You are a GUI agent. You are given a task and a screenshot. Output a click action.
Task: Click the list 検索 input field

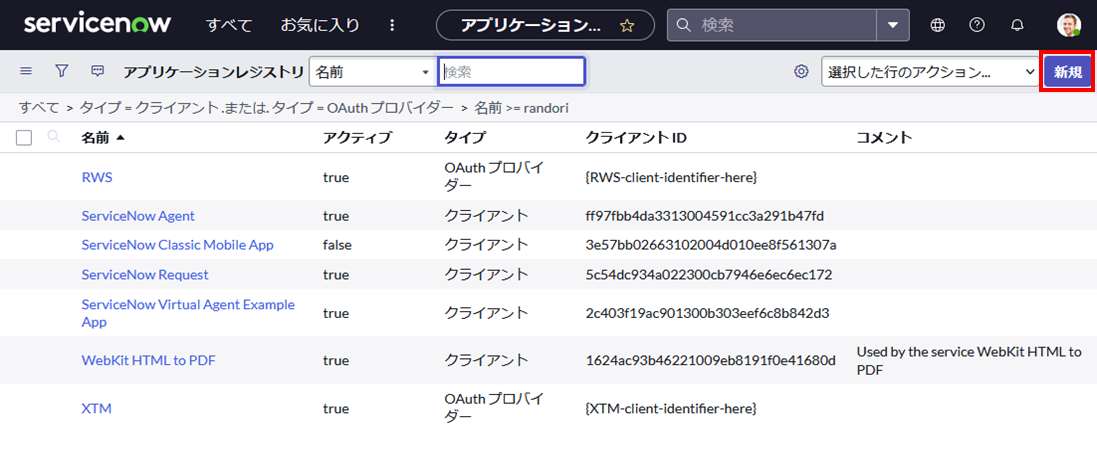pos(511,71)
